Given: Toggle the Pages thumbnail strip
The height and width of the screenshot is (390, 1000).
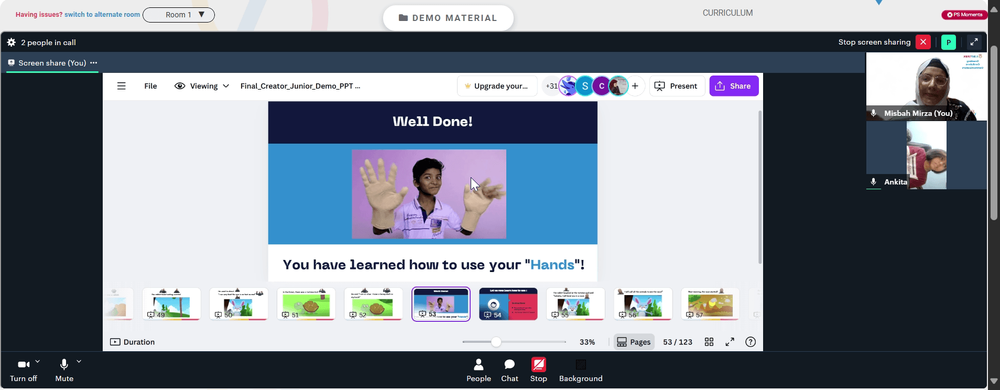Looking at the screenshot, I should click(634, 342).
